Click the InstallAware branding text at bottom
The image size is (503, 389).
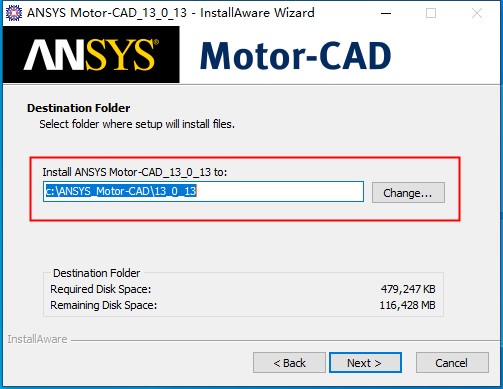pos(37,339)
